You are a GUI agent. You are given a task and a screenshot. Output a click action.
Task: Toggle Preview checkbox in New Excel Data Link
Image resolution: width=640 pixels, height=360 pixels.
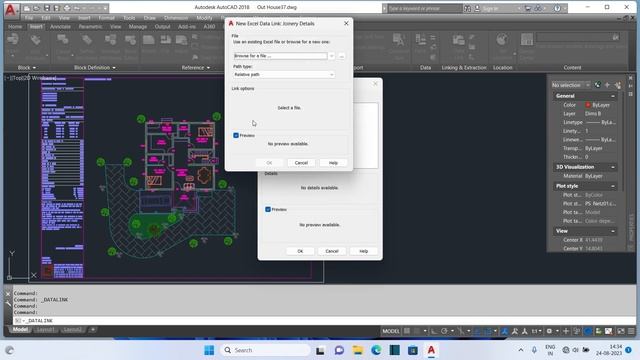(236, 135)
